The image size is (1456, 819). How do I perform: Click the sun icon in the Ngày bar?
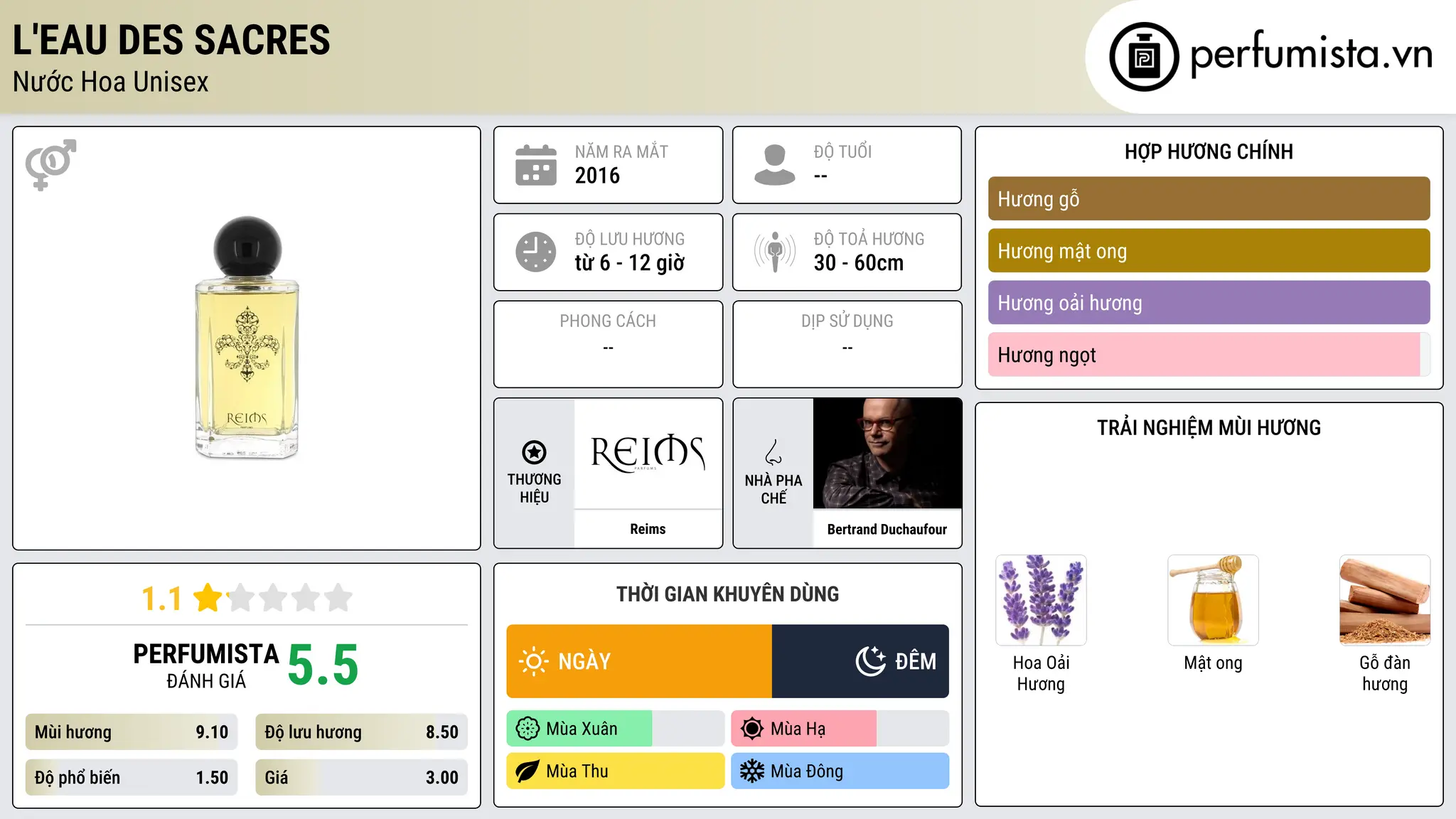533,661
